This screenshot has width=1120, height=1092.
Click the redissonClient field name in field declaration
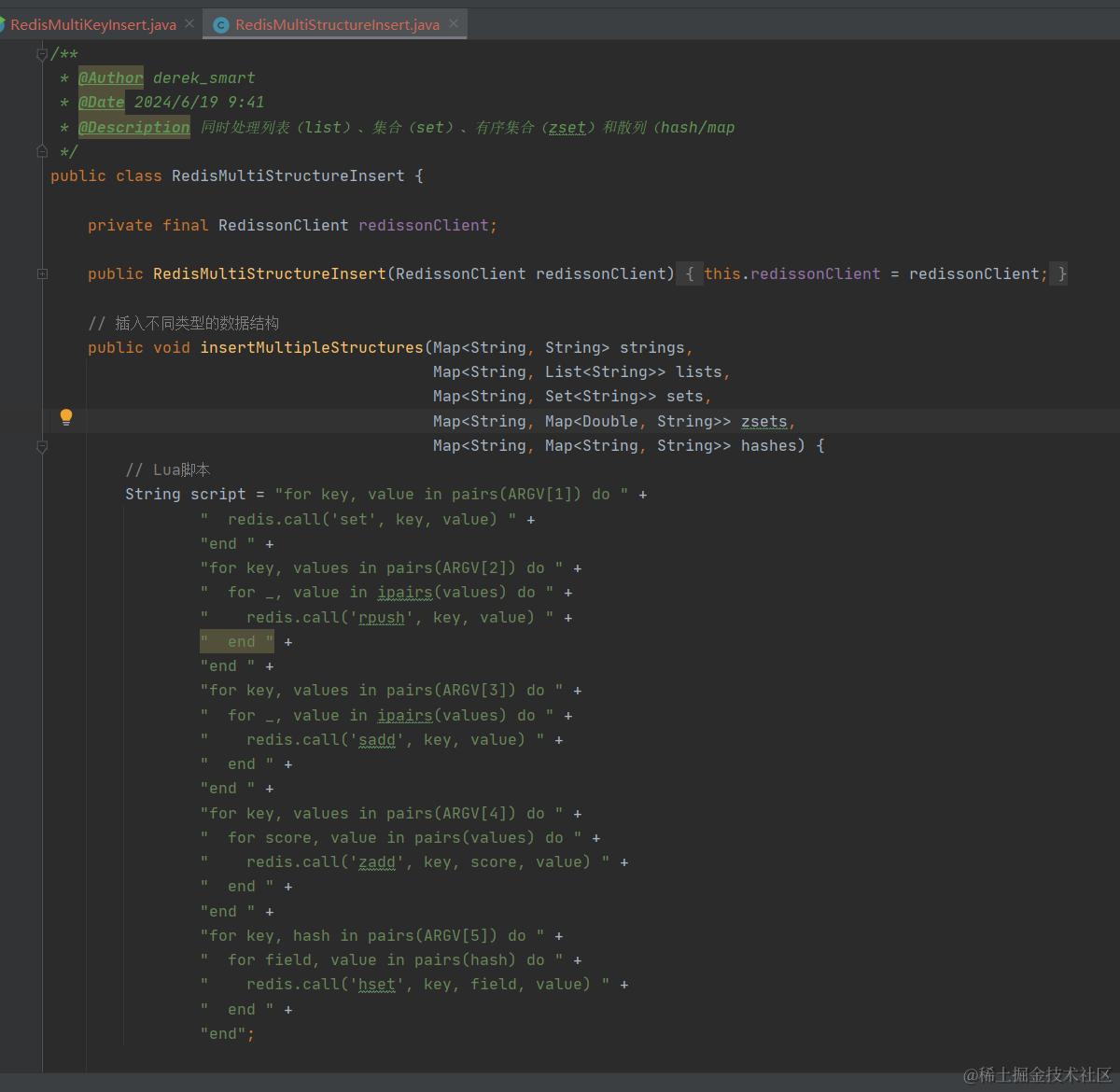coord(424,225)
